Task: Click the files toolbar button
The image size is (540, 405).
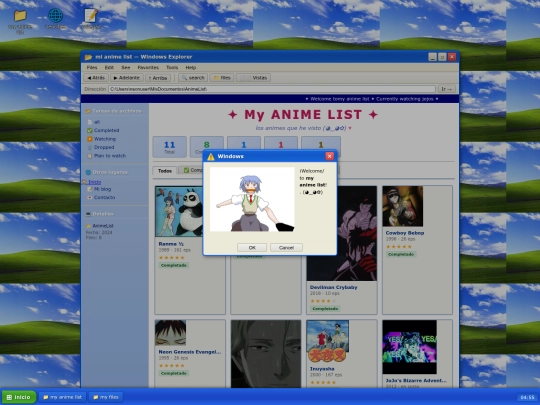Action: [222, 78]
